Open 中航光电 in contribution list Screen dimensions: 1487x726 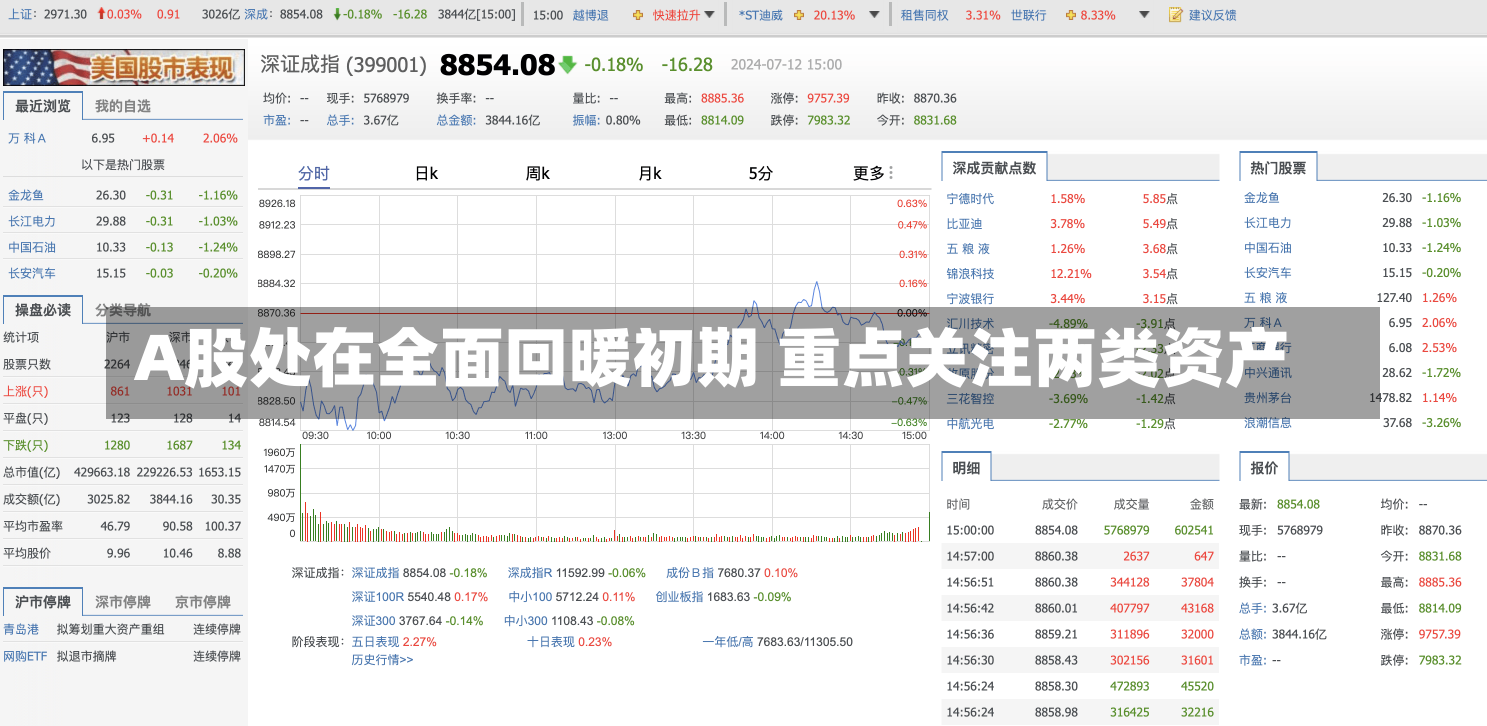coord(970,423)
